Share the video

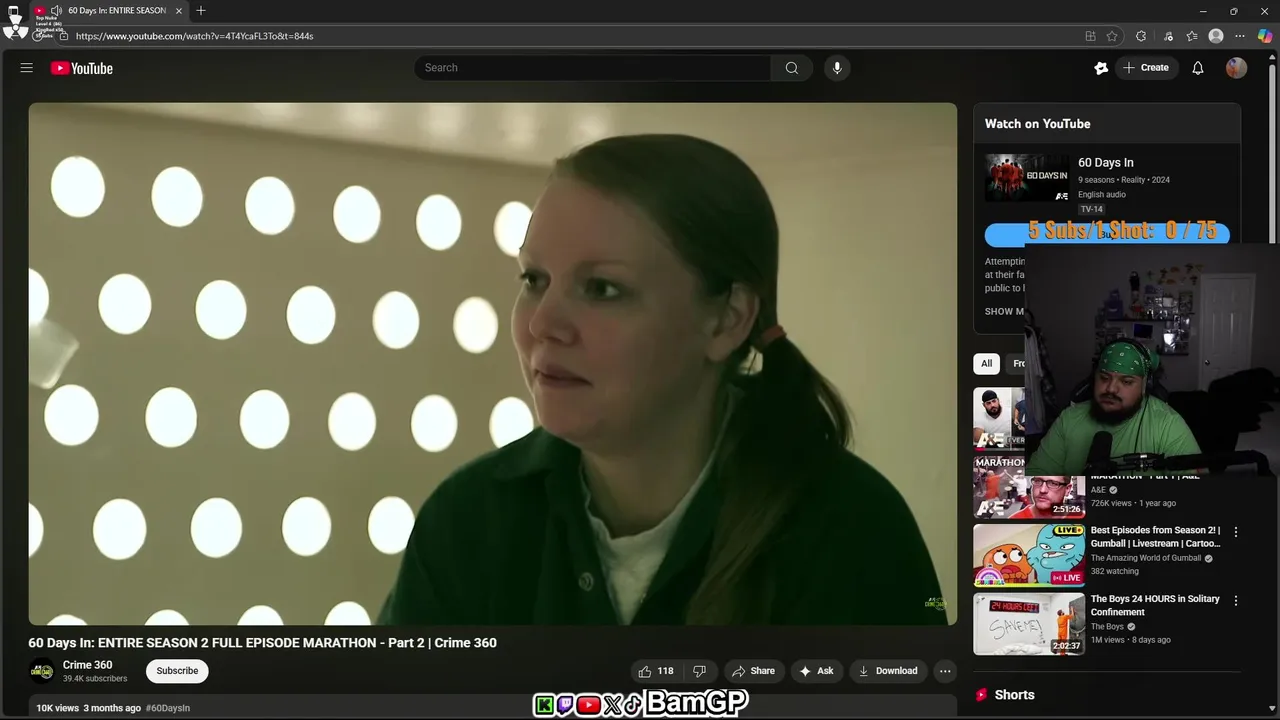click(753, 671)
